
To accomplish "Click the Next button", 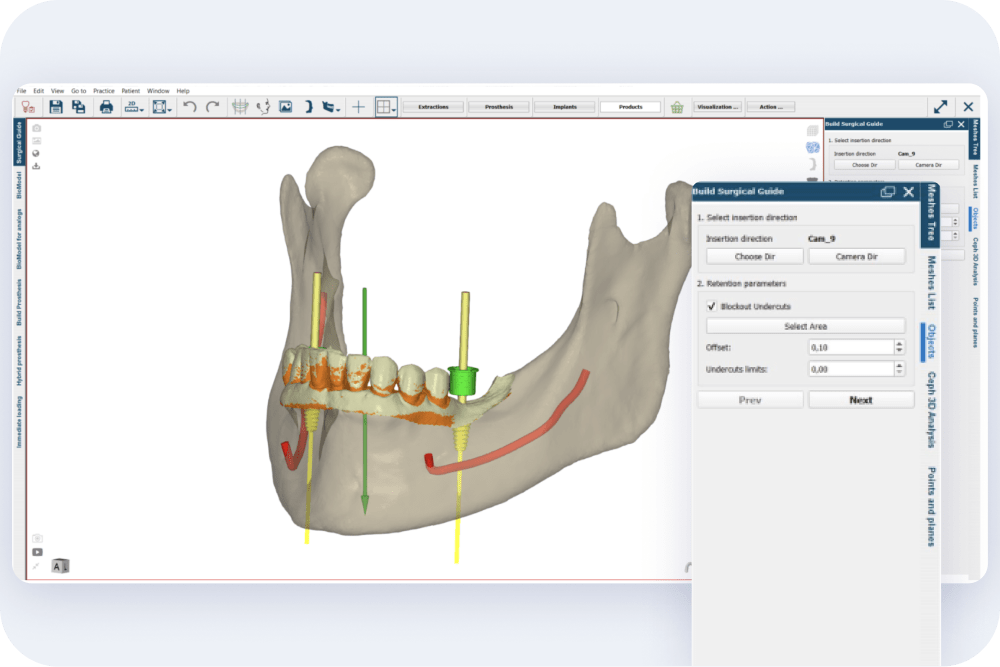I will pos(861,400).
